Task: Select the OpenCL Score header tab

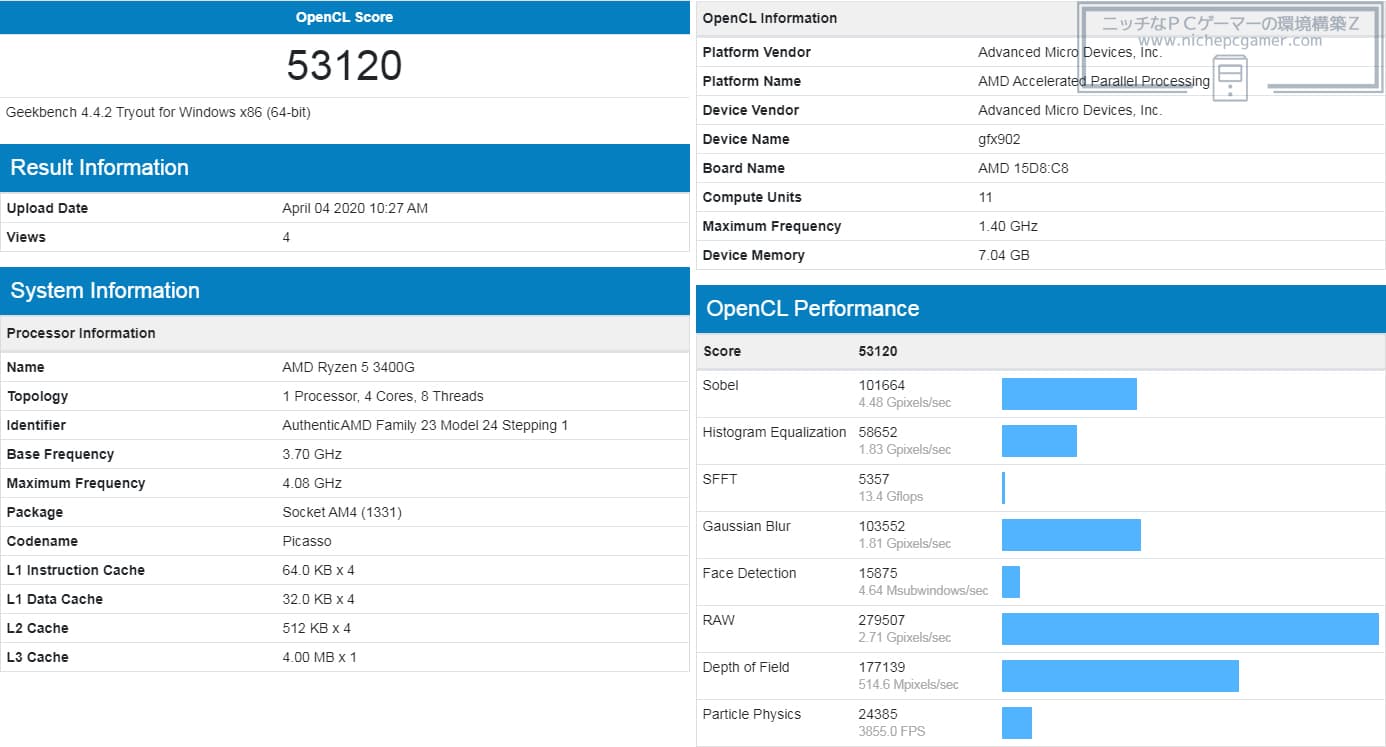Action: tap(344, 17)
